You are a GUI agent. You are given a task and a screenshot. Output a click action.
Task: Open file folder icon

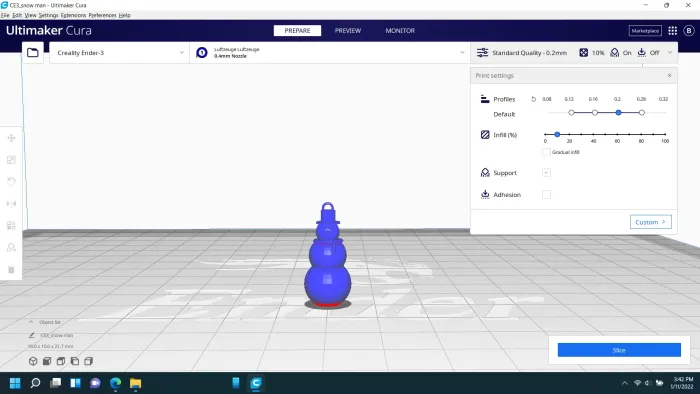coord(33,53)
